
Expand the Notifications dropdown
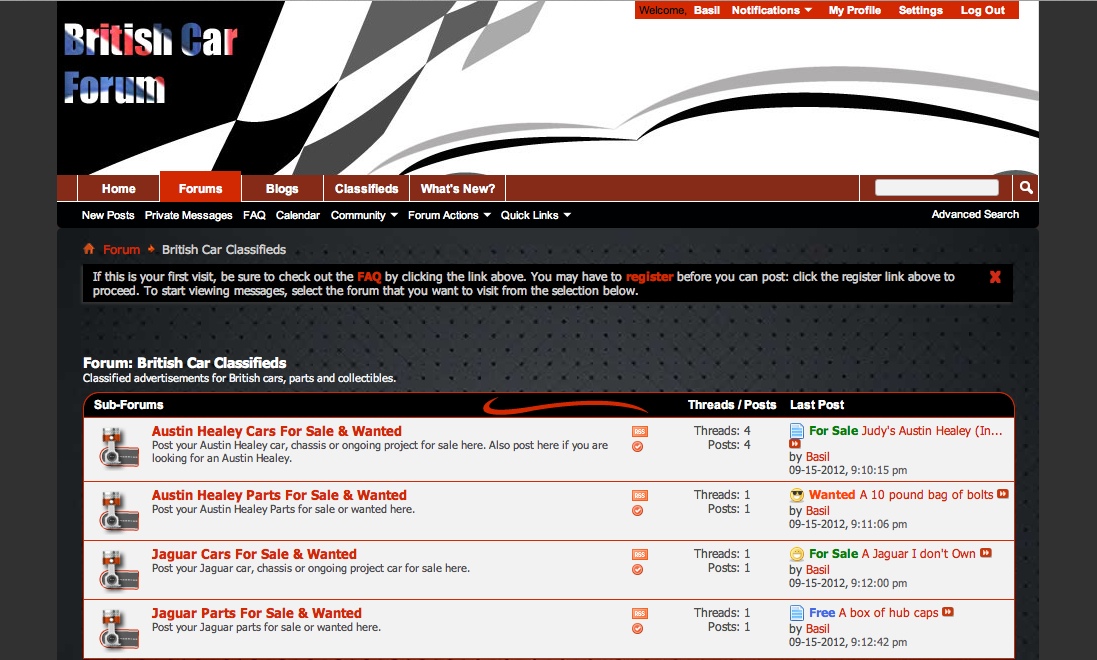tap(771, 11)
